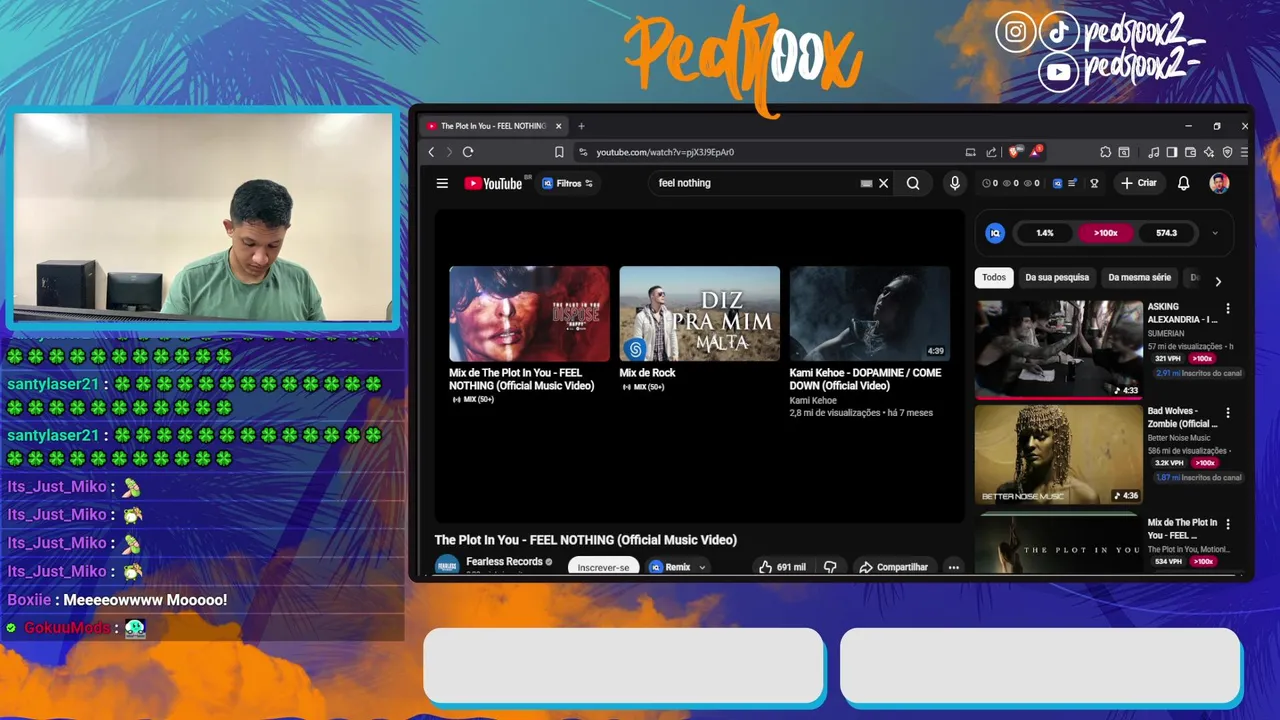Screen dimensions: 1280x720
Task: Click the Criar create button
Action: [x=1138, y=183]
